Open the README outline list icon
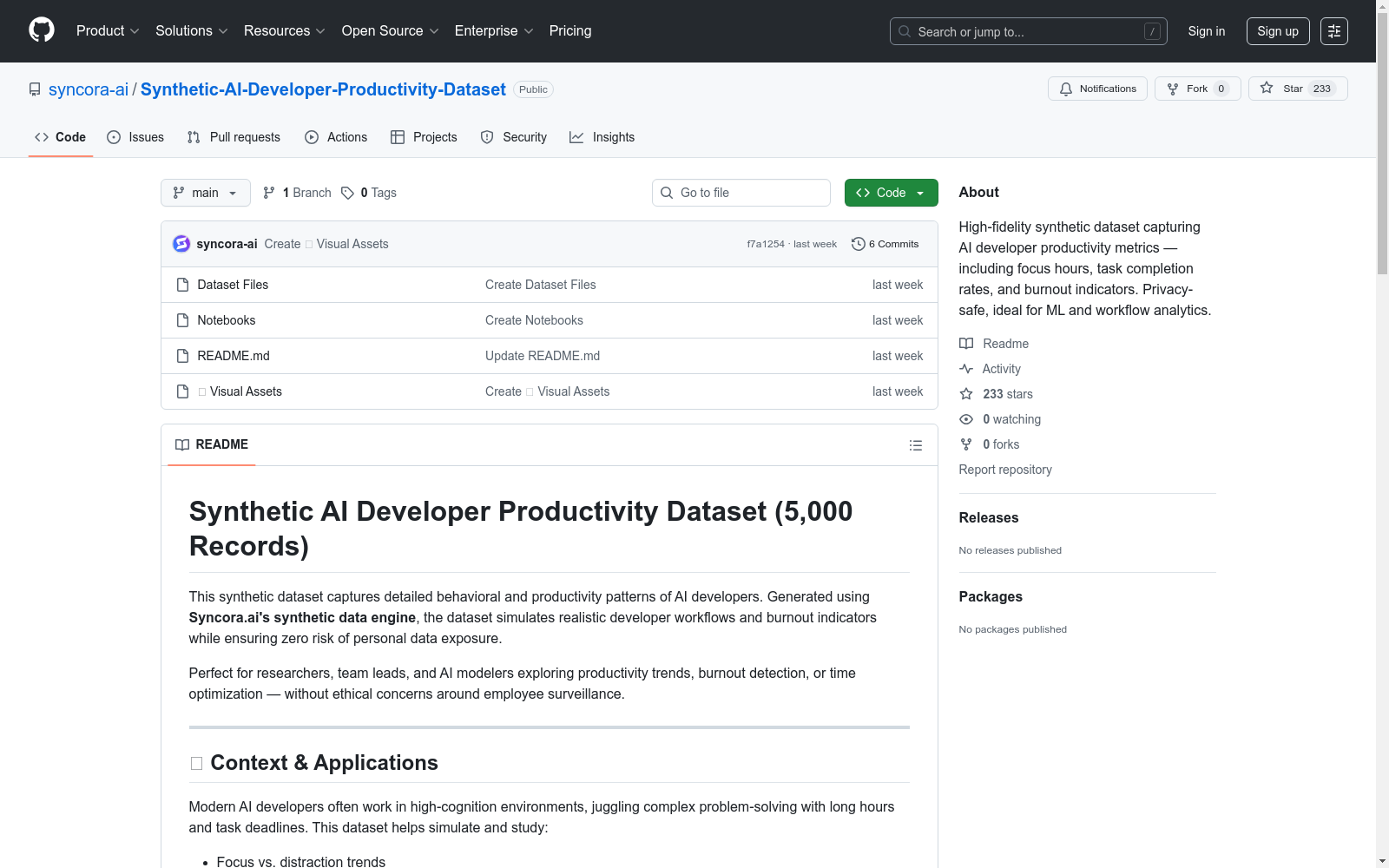The width and height of the screenshot is (1389, 868). click(x=915, y=445)
